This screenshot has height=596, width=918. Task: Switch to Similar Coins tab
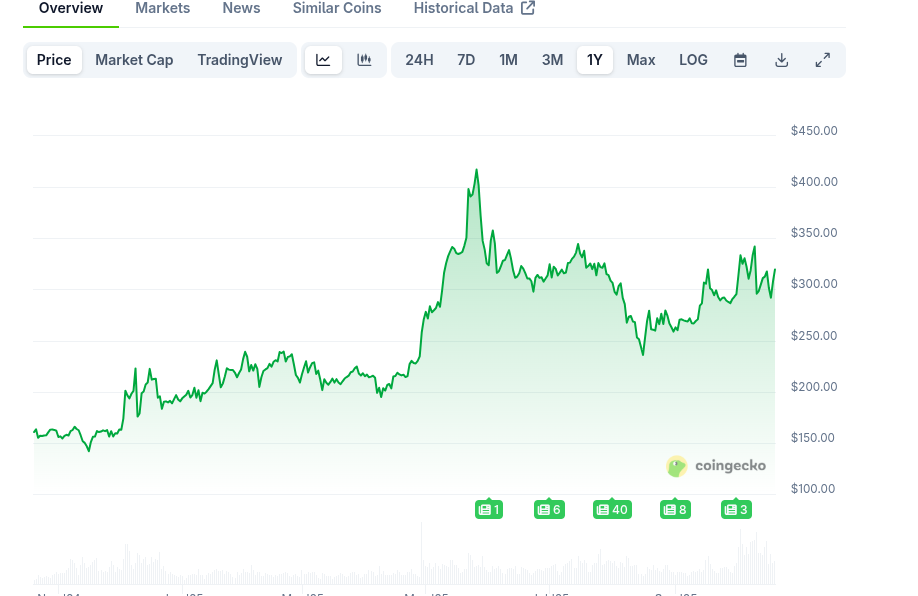[x=337, y=8]
